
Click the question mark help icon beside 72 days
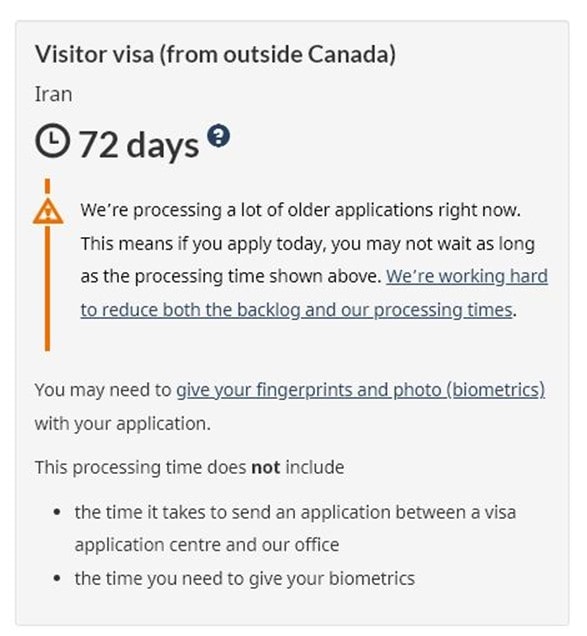218,136
